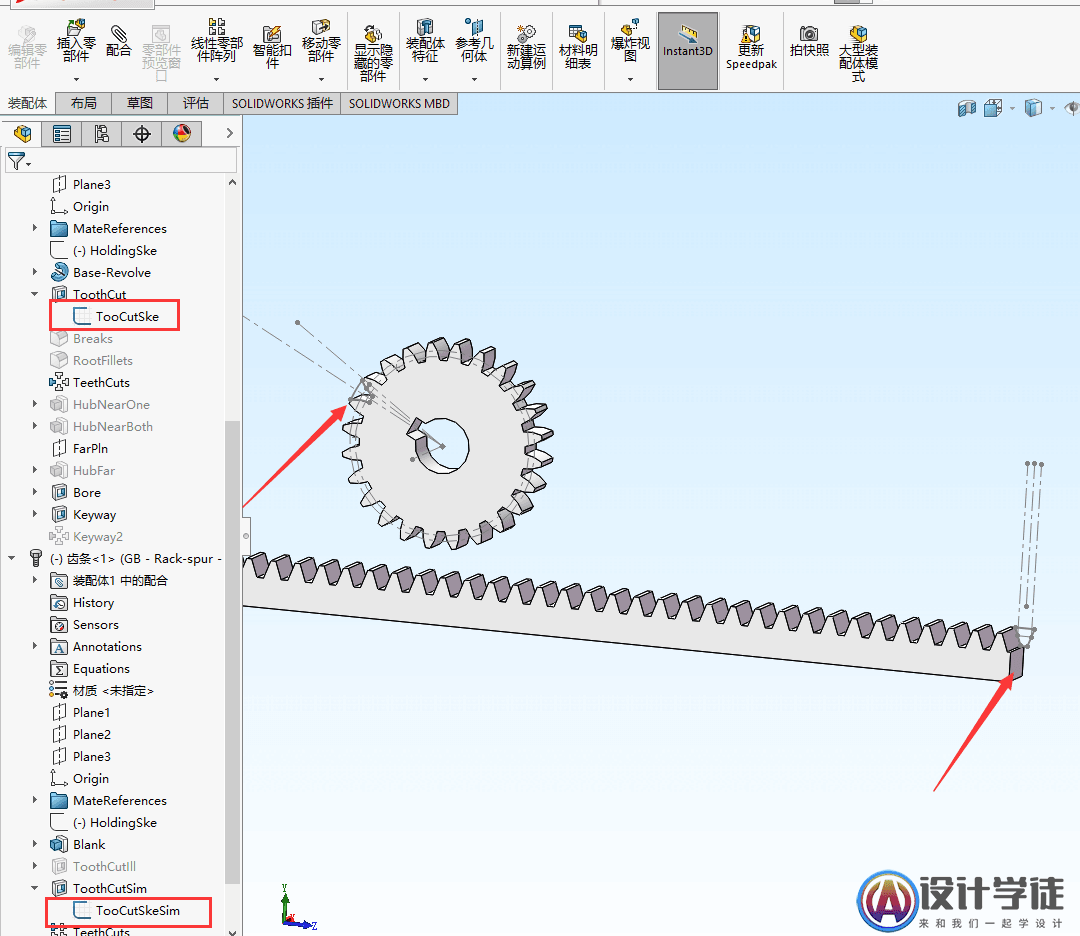Expand the MateReferences folder above HoldingSke
1080x936 pixels.
(34, 228)
